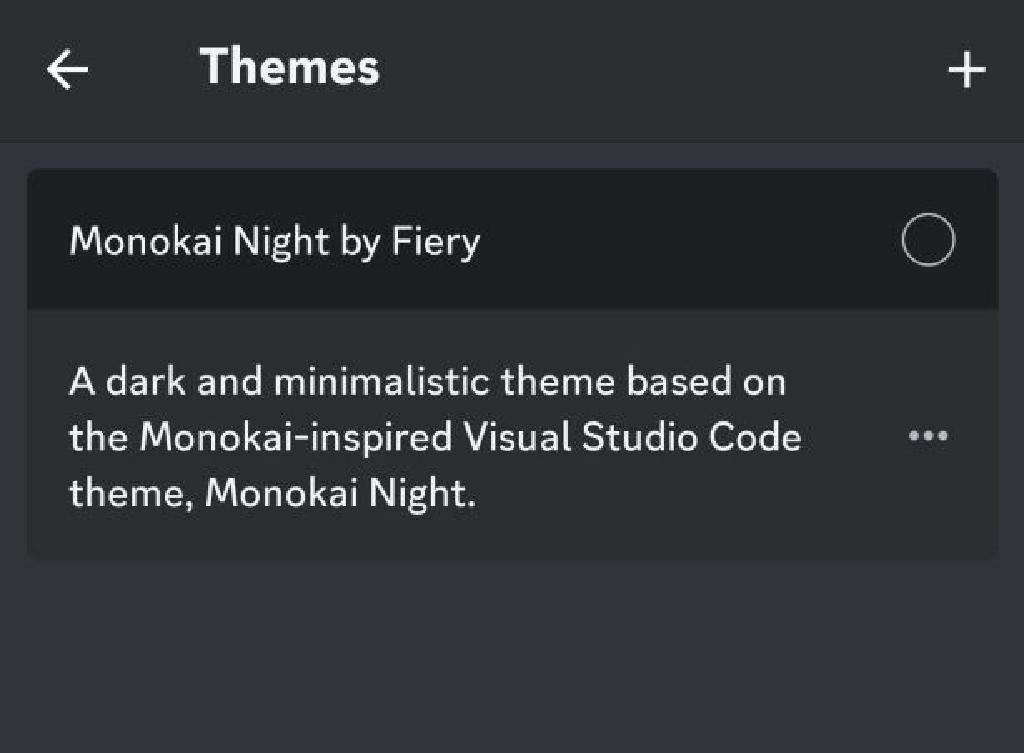
Task: Enable Monokai Night via its circle toggle
Action: point(928,241)
